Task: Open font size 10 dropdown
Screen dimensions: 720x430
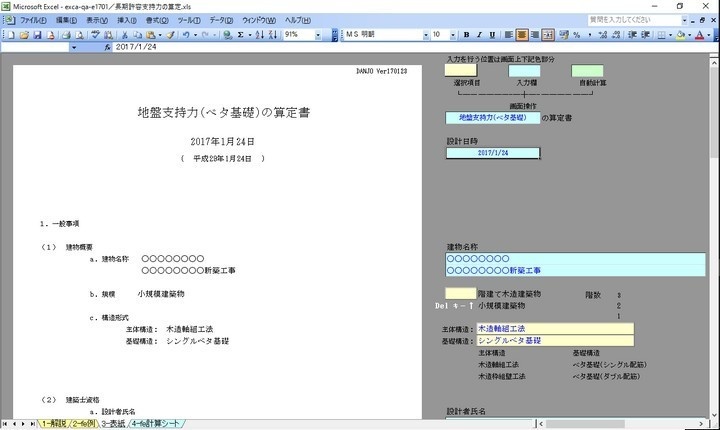Action: (453, 35)
